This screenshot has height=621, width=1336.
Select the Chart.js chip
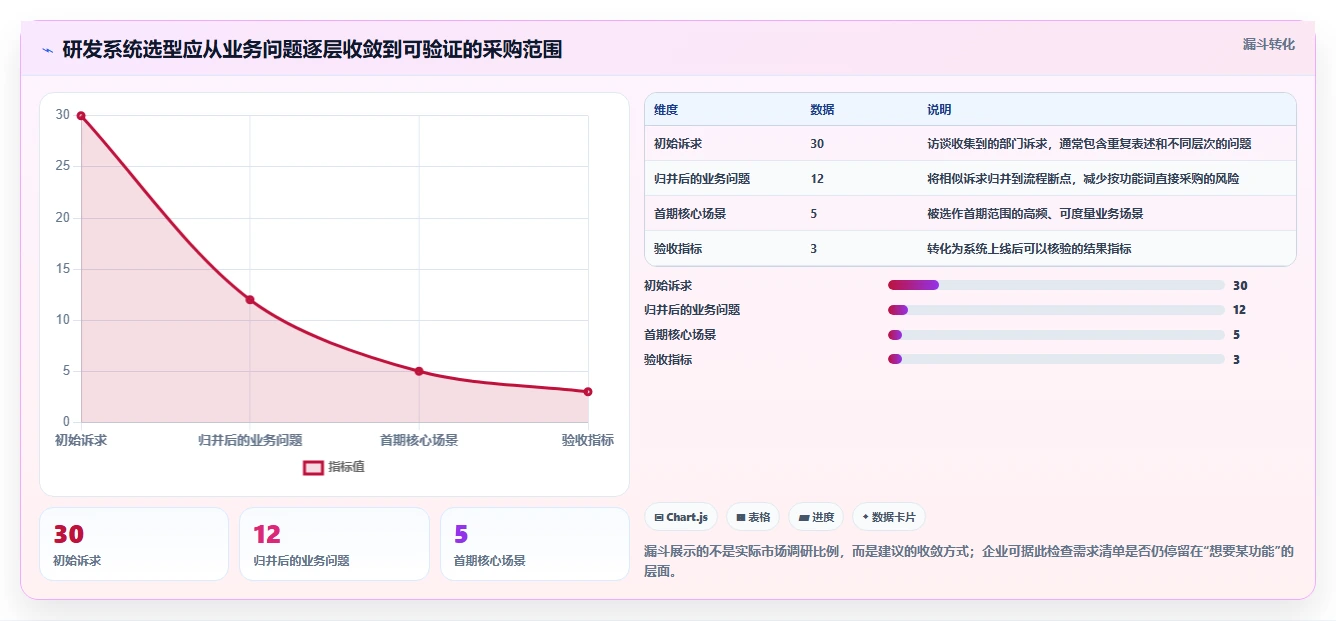click(681, 517)
